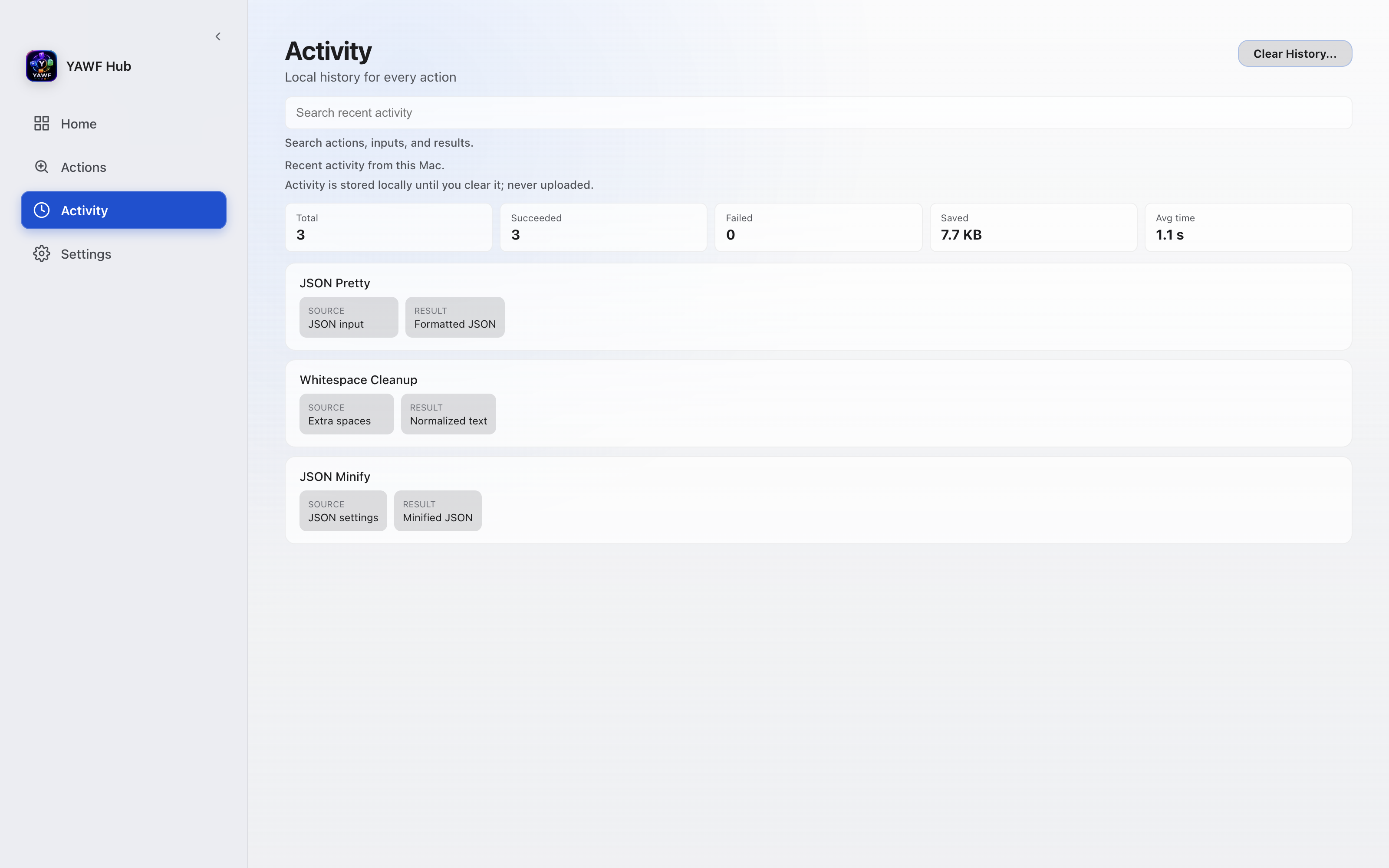Click the Actions magnifier icon
This screenshot has height=868, width=1389.
41,167
